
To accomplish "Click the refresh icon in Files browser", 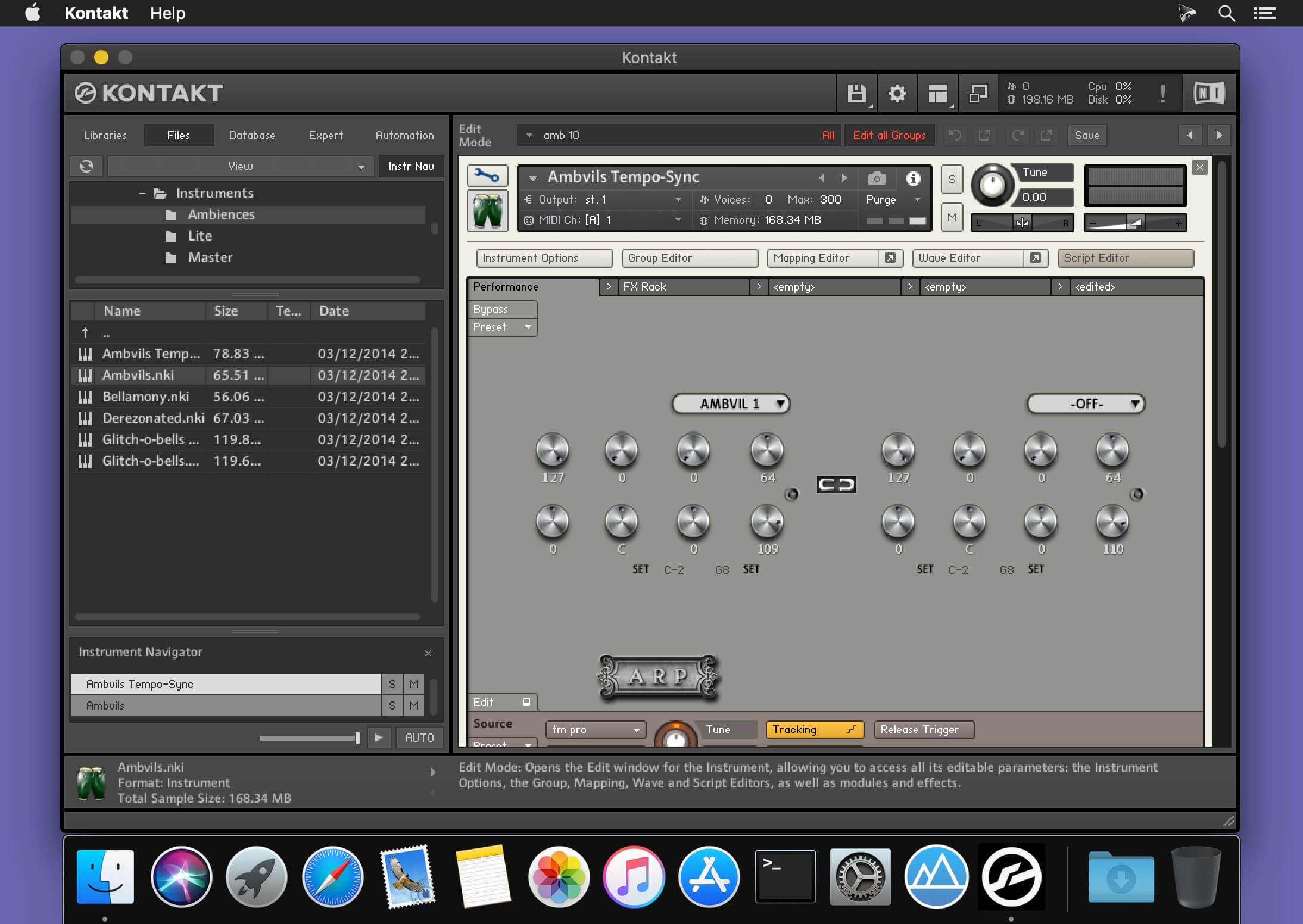I will (x=86, y=166).
